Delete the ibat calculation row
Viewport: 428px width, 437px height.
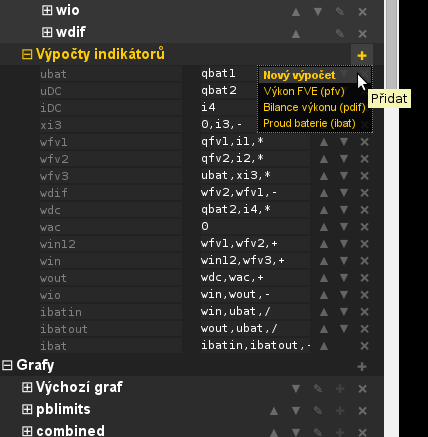(x=365, y=346)
